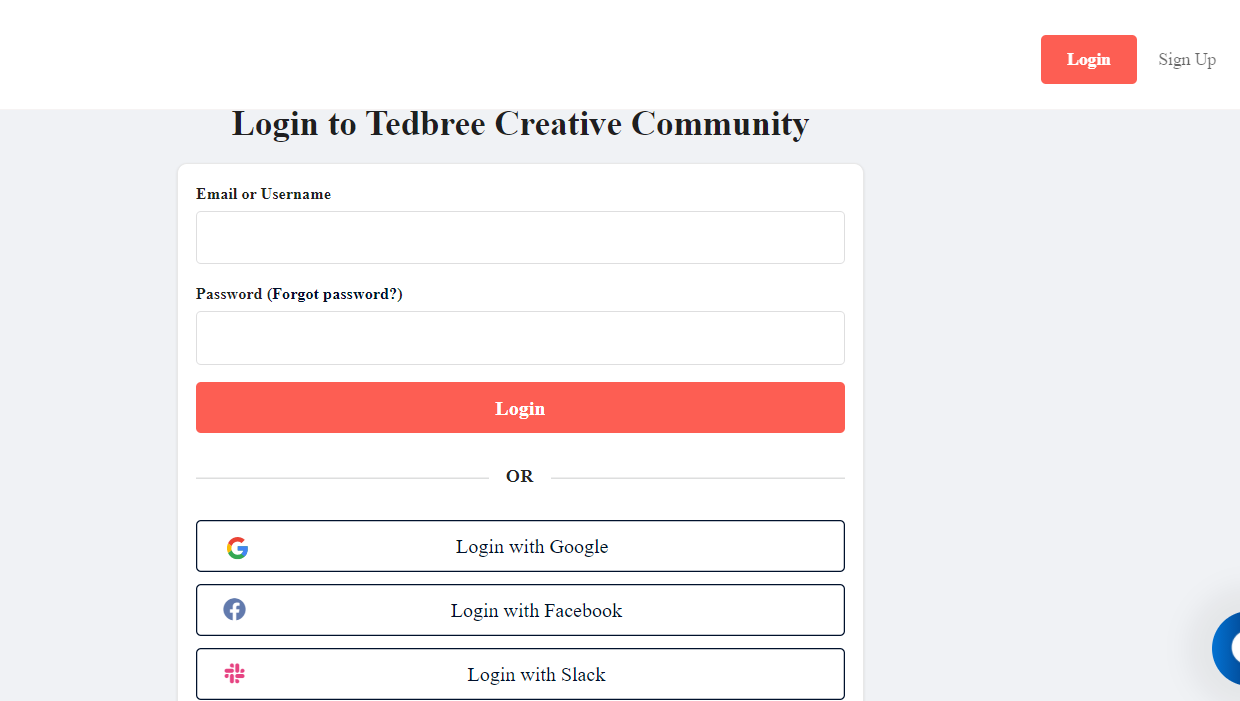Open the blue chat widget bubble
The width and height of the screenshot is (1240, 701).
pos(1229,648)
